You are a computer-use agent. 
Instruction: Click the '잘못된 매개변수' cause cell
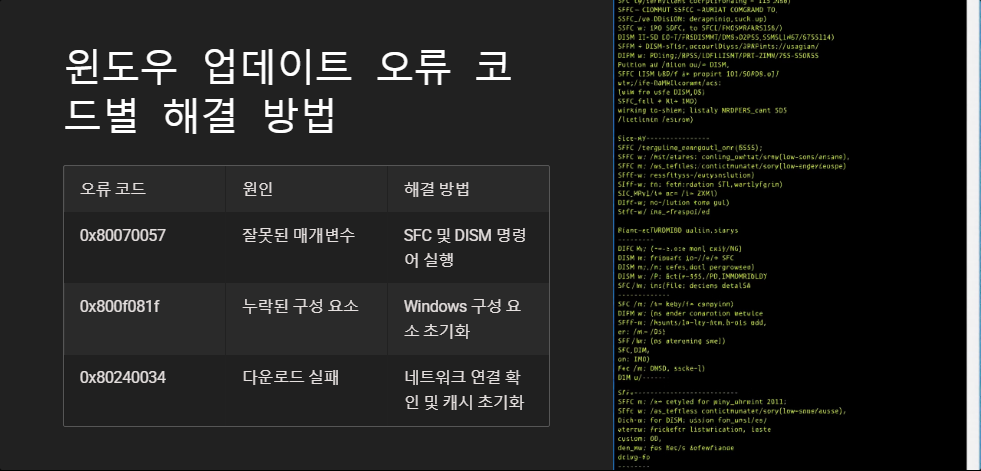point(307,248)
